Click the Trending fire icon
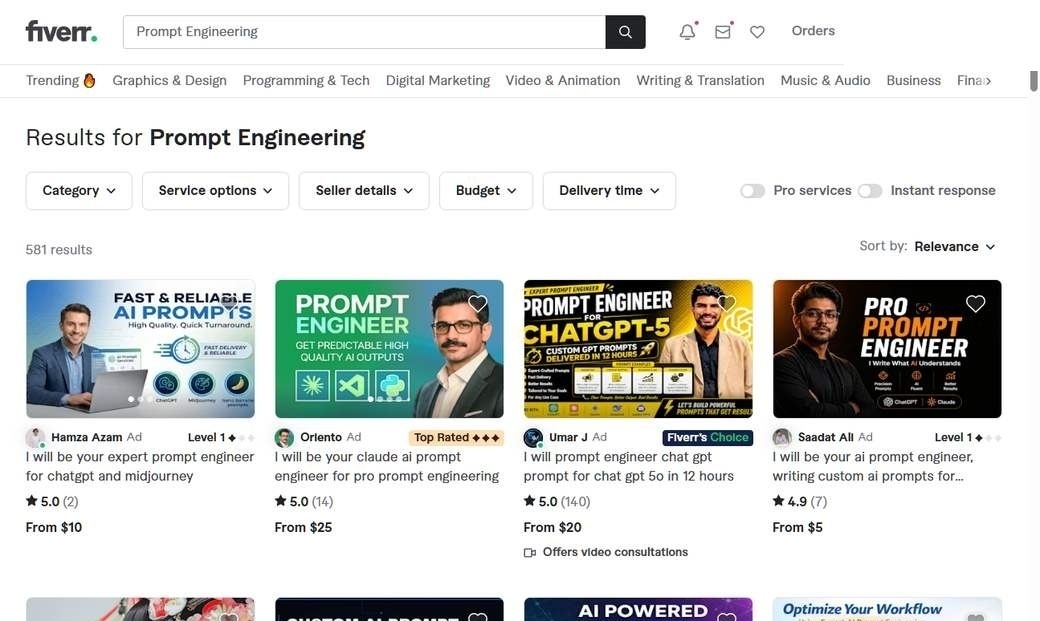Image resolution: width=1040 pixels, height=621 pixels. [x=89, y=80]
